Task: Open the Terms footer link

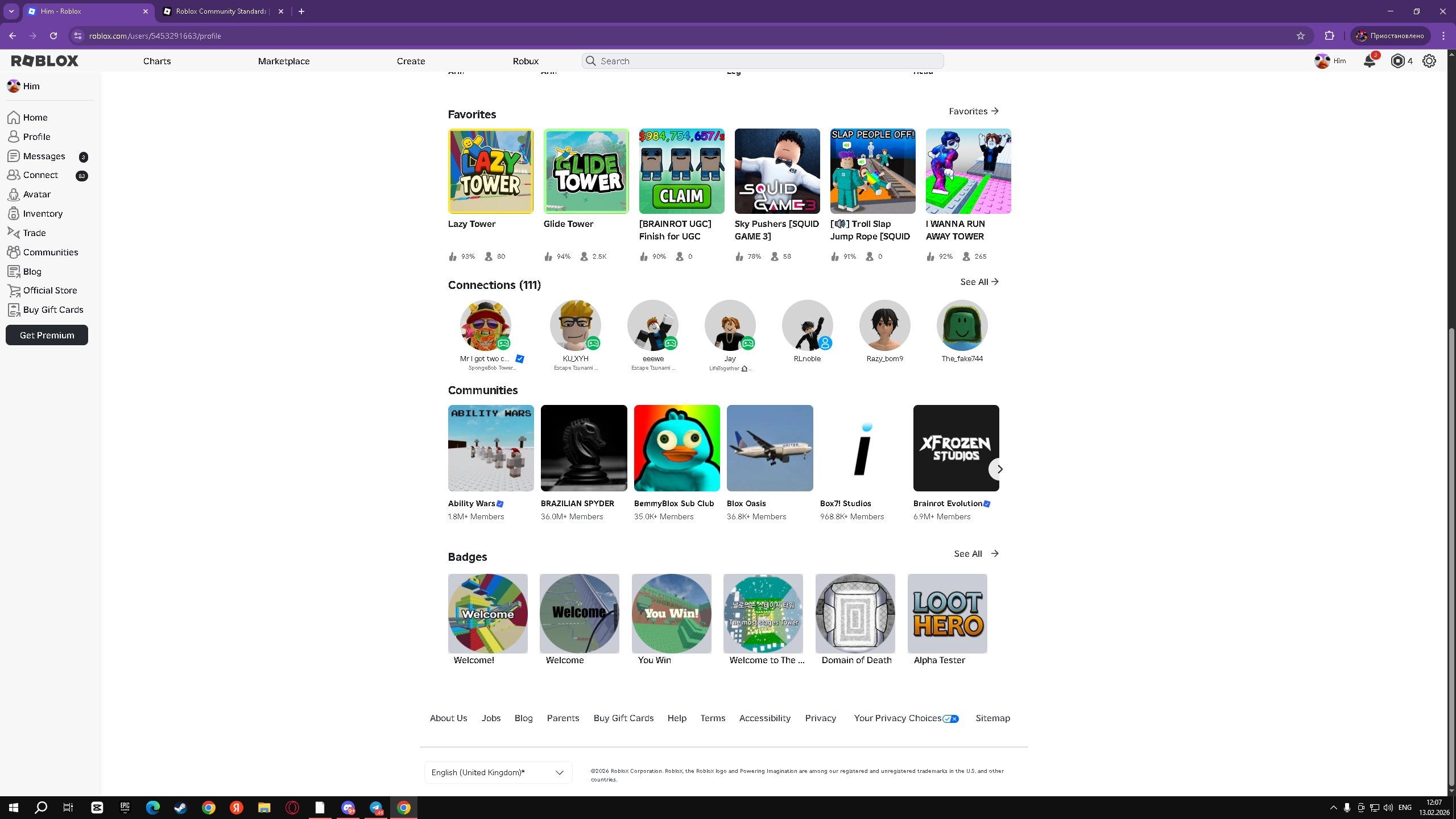Action: 713,718
